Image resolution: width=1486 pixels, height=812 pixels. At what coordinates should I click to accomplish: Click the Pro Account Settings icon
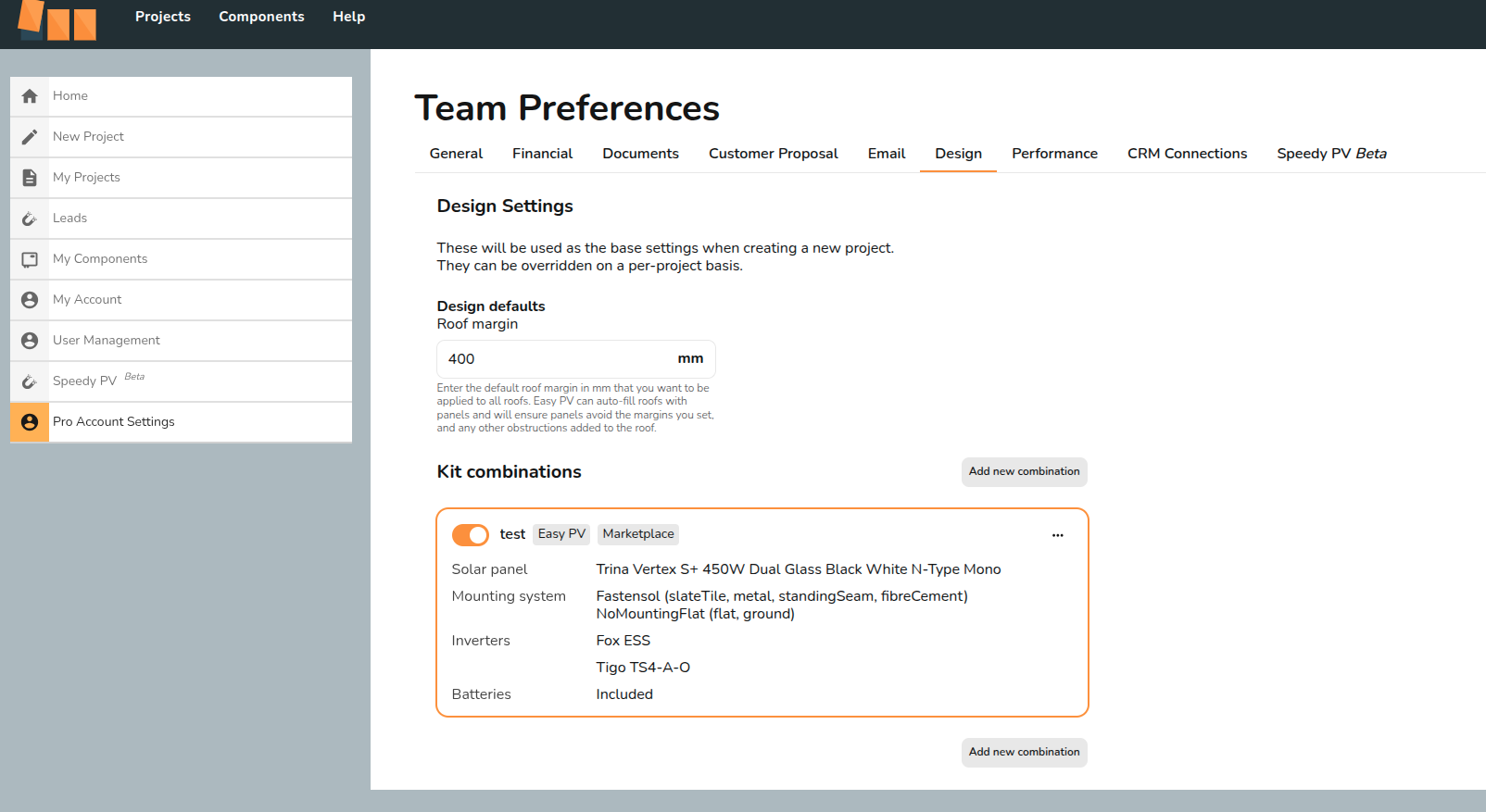30,422
